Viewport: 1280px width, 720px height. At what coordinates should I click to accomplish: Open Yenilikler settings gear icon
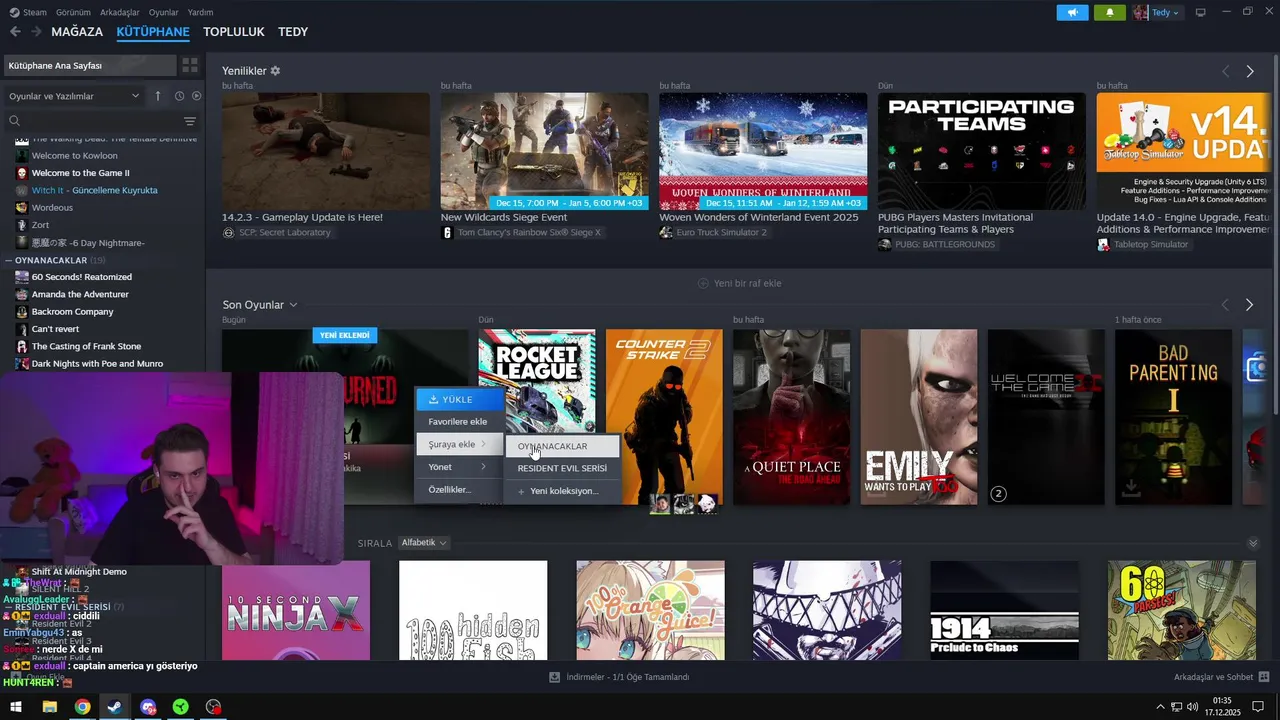(275, 71)
